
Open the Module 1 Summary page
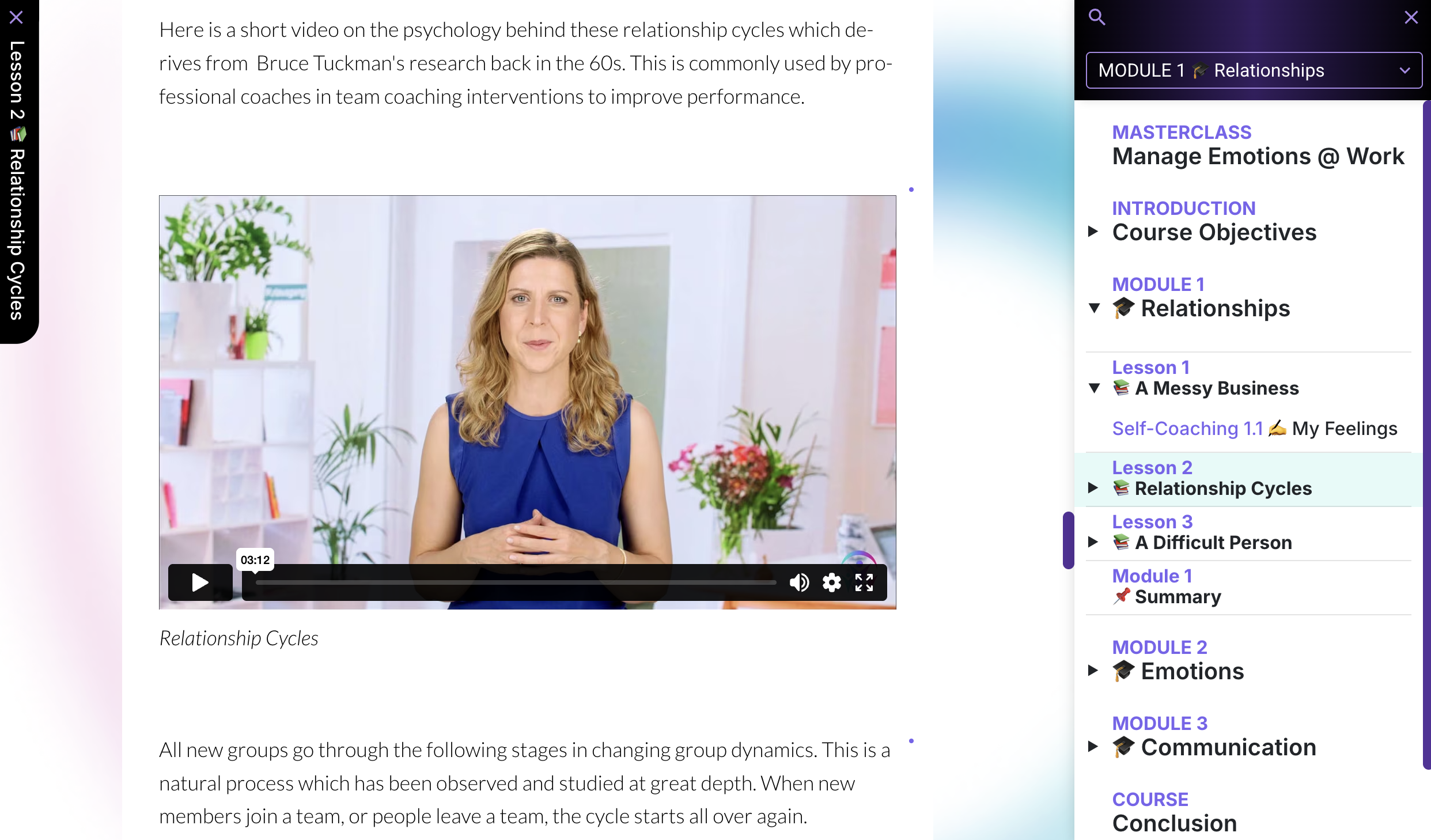(x=1167, y=587)
